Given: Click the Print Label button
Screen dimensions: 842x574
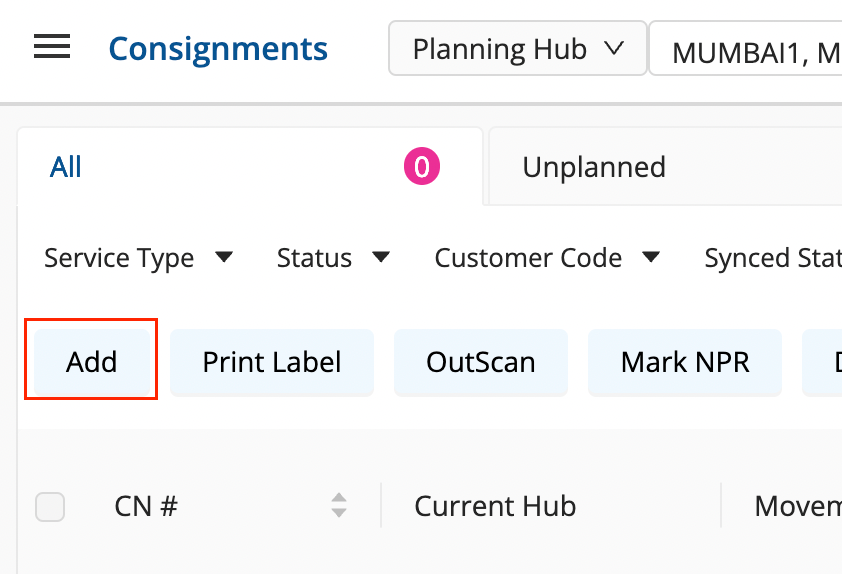Looking at the screenshot, I should 272,361.
